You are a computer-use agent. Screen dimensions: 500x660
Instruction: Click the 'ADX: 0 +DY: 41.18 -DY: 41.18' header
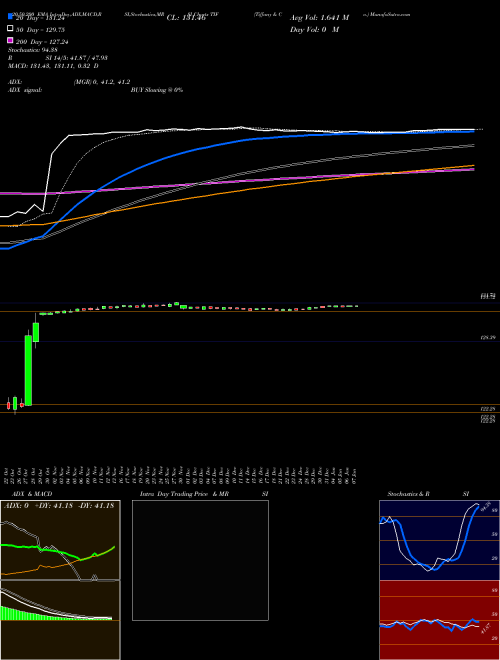click(59, 506)
